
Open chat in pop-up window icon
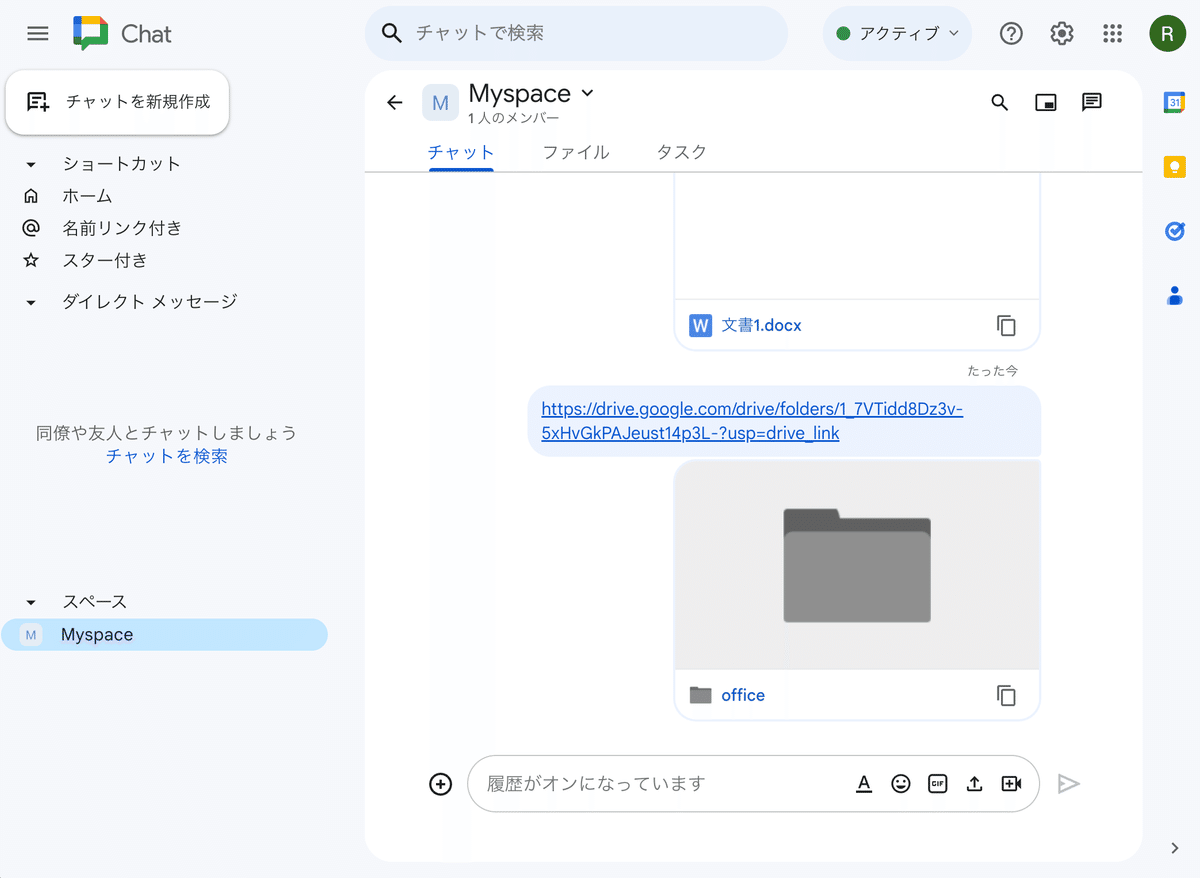click(x=1046, y=102)
